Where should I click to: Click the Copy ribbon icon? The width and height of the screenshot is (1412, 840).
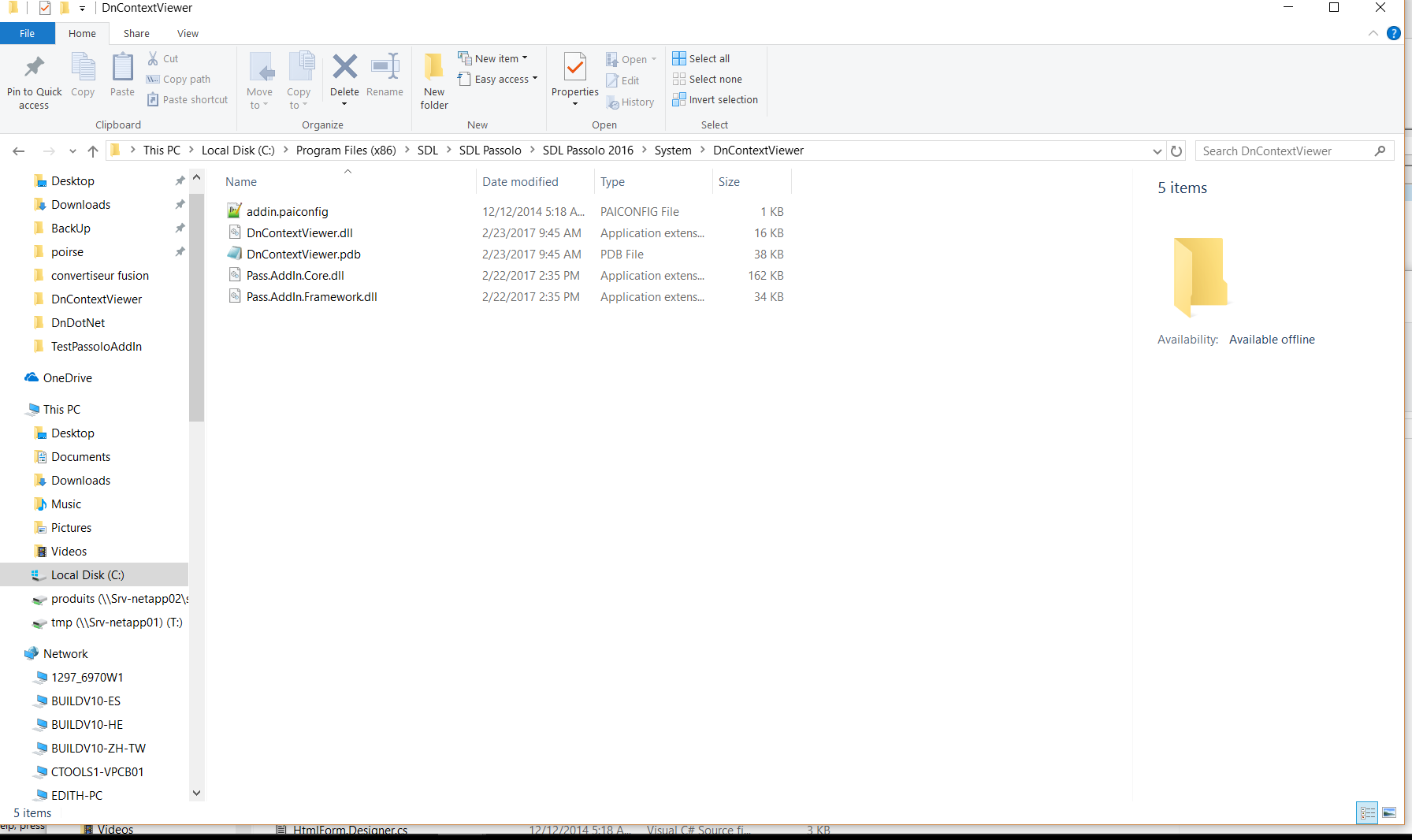[83, 67]
